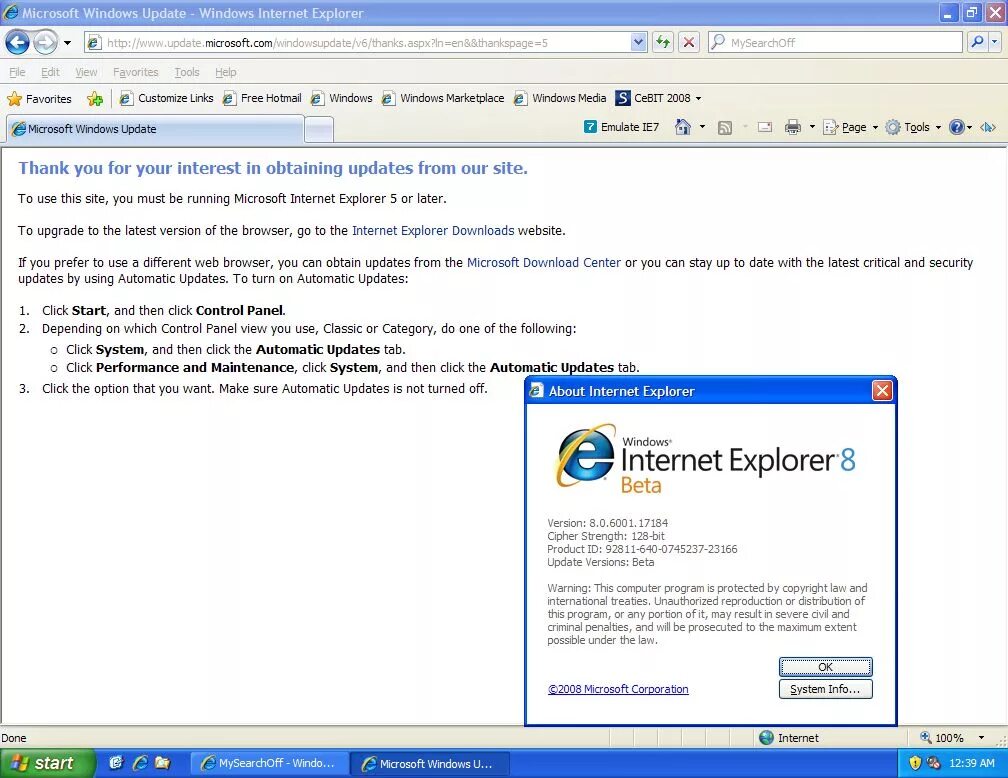The height and width of the screenshot is (778, 1008).
Task: Click the System Info button
Action: 825,689
